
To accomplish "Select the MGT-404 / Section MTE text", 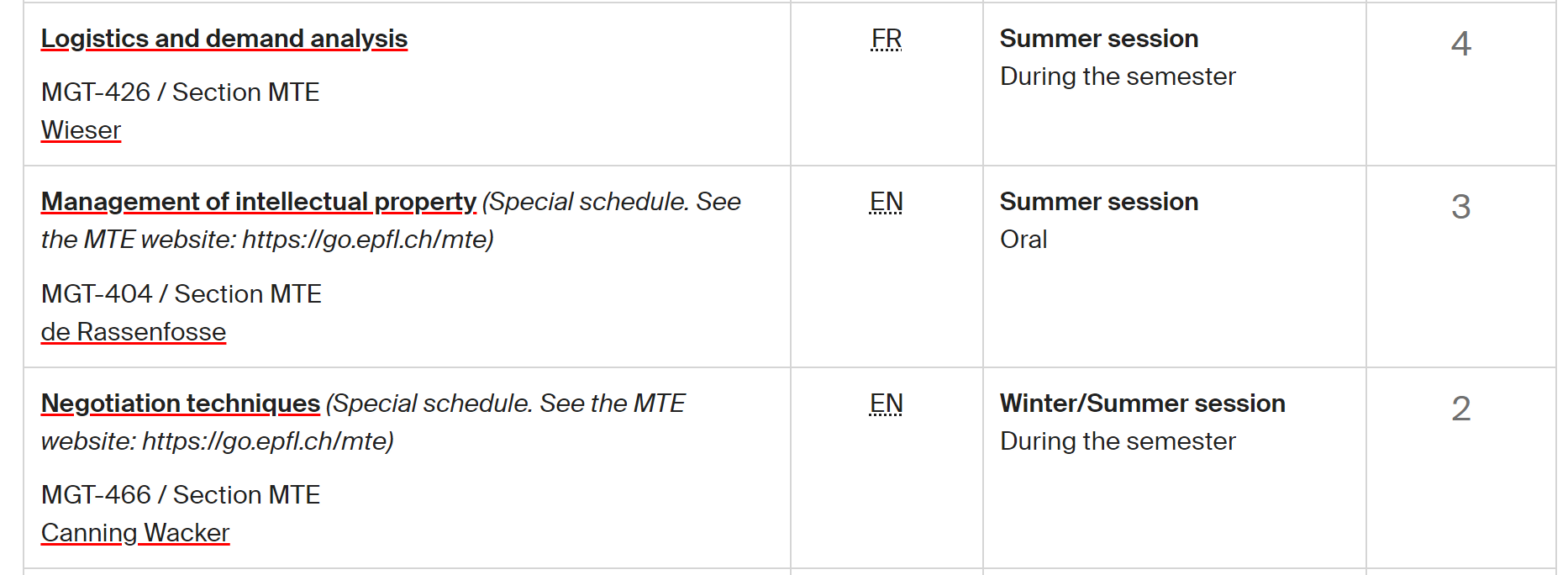I will pos(182,293).
